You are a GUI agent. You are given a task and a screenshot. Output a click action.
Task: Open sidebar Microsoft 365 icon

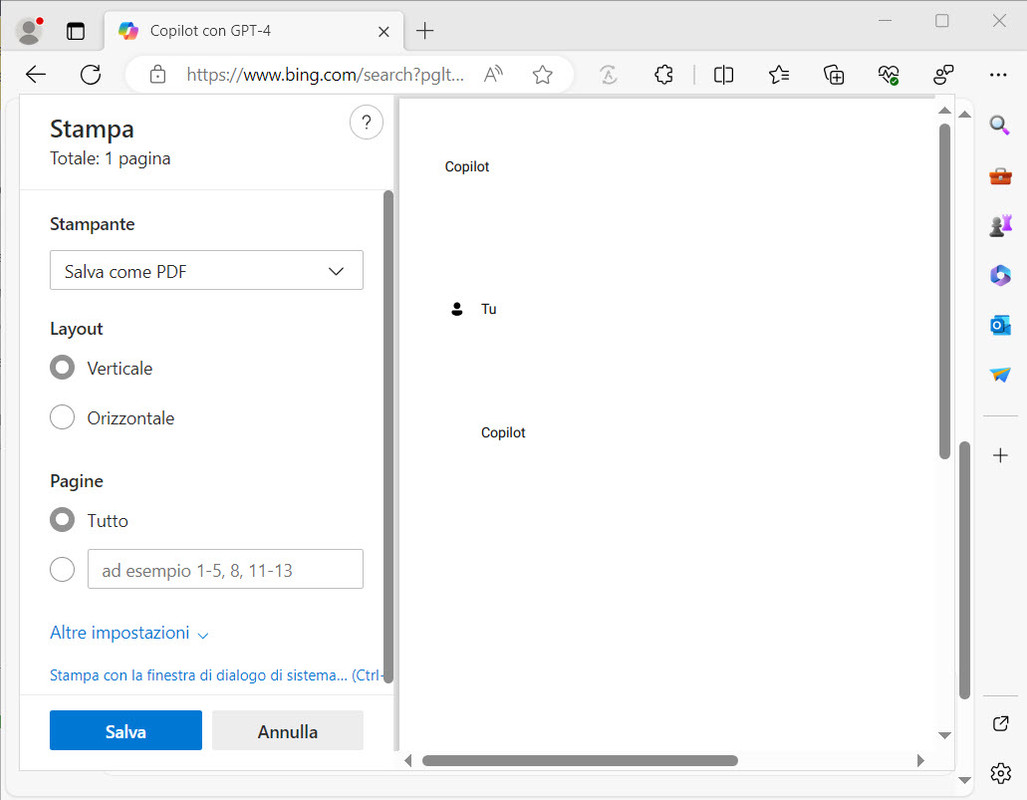point(1000,275)
